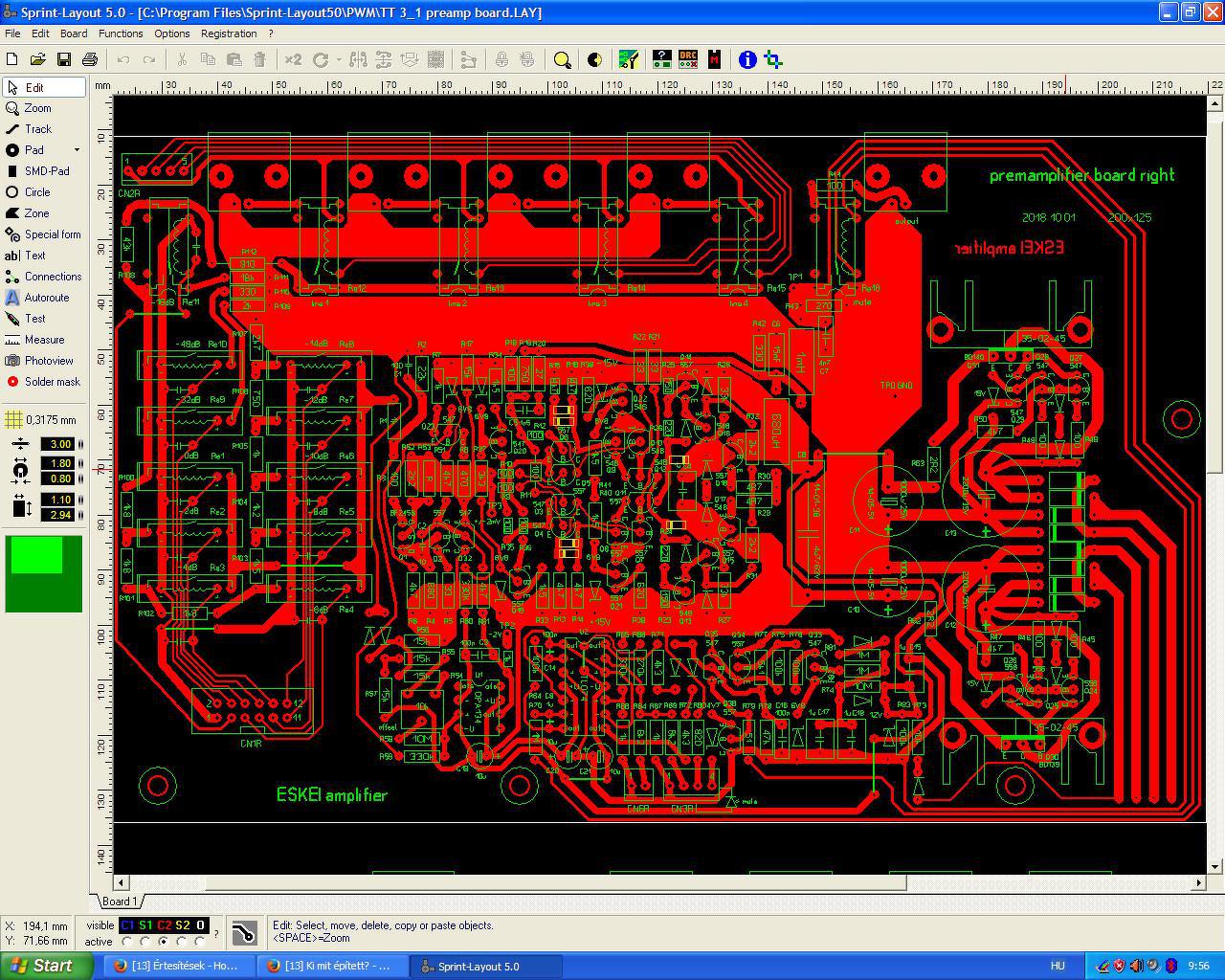Image resolution: width=1225 pixels, height=980 pixels.
Task: Select the Pad tool
Action: coord(36,150)
